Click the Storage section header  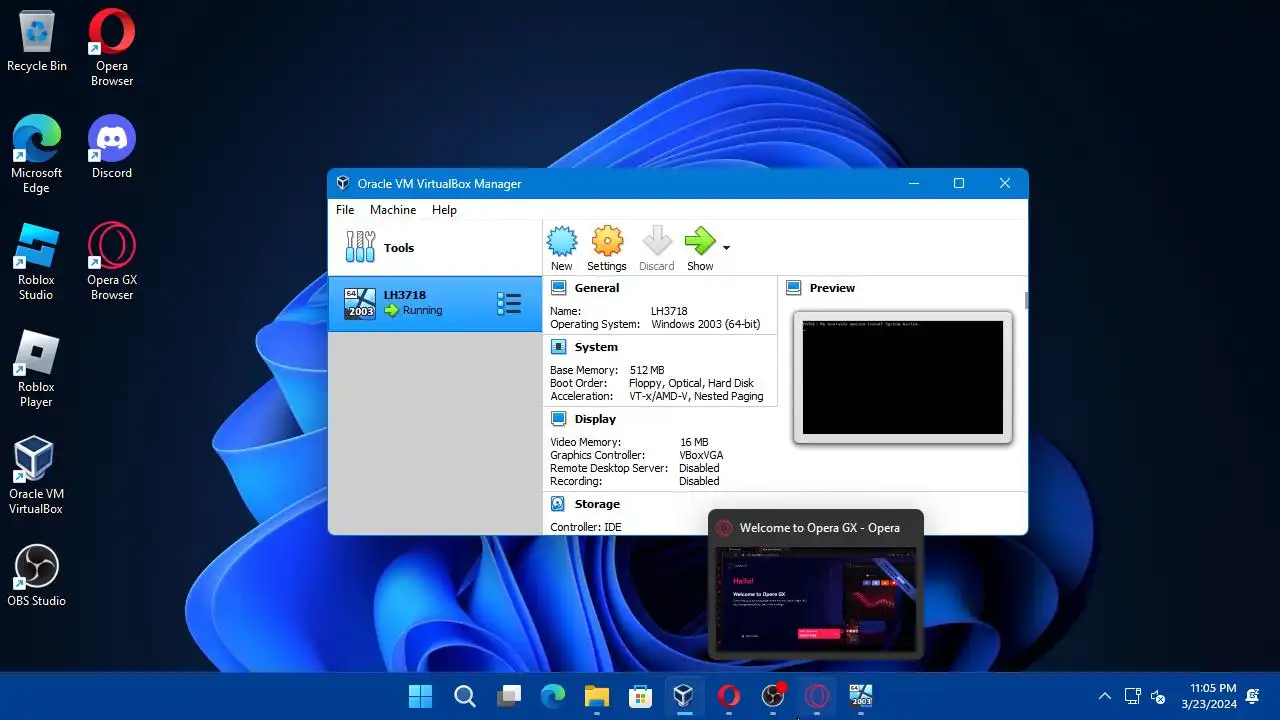597,504
